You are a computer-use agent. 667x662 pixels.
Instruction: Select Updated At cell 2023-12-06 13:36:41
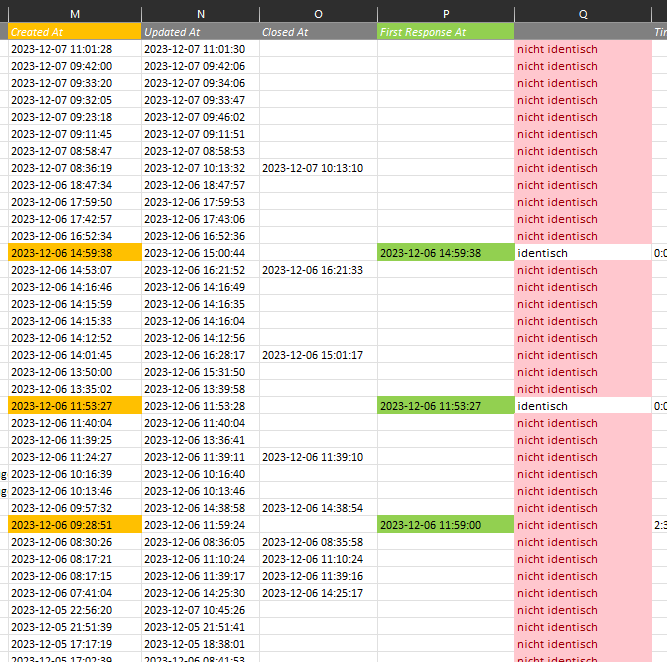click(200, 440)
